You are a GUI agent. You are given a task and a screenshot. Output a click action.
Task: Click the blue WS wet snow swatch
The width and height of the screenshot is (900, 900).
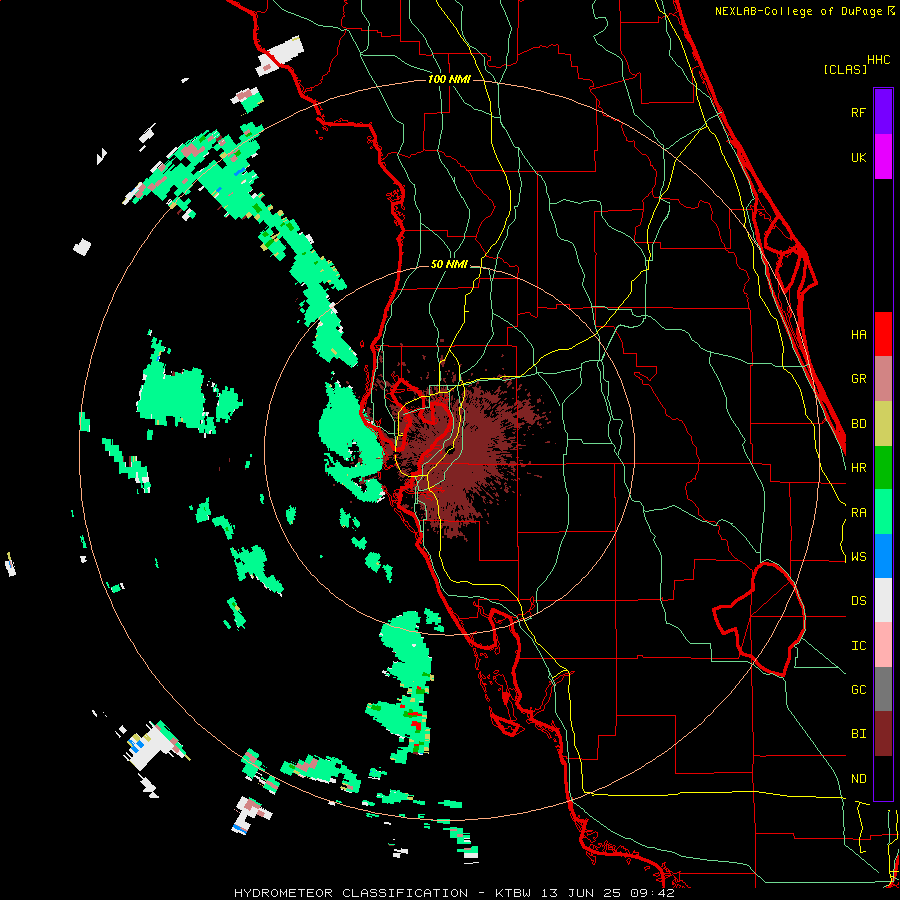tap(883, 556)
